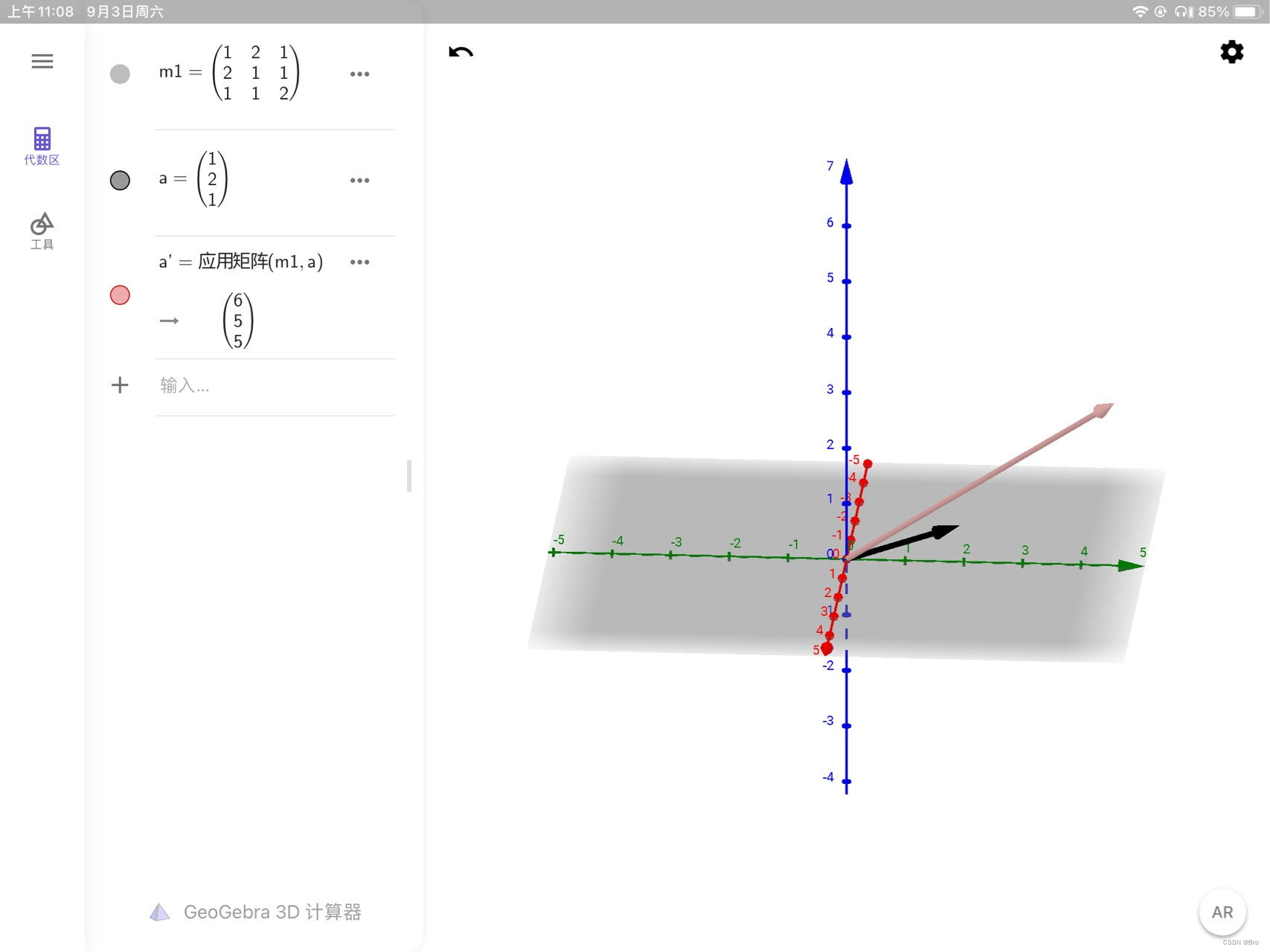Expand options menu for a' row
The image size is (1270, 952).
point(359,262)
